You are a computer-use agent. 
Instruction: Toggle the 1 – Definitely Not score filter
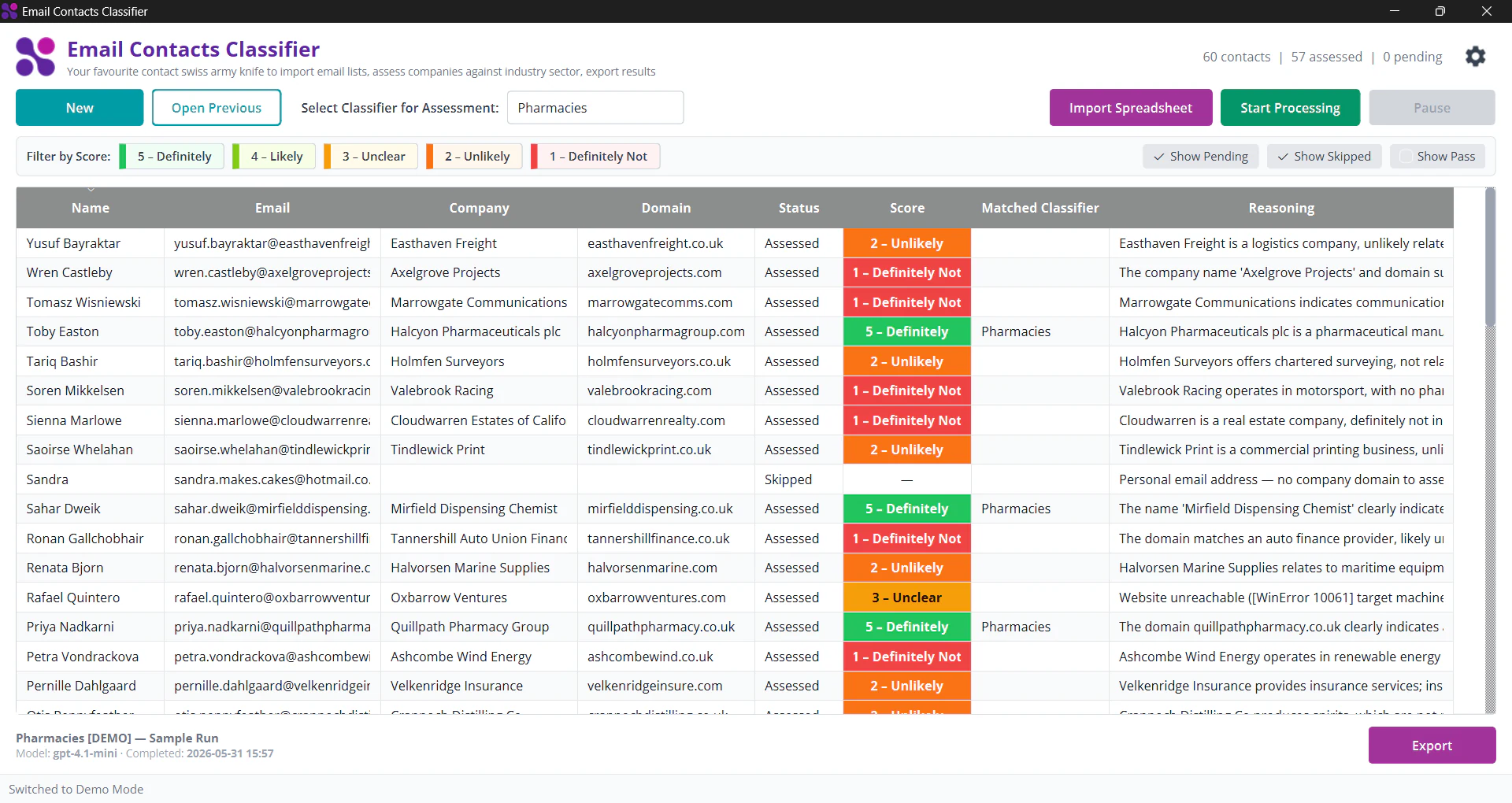point(595,157)
